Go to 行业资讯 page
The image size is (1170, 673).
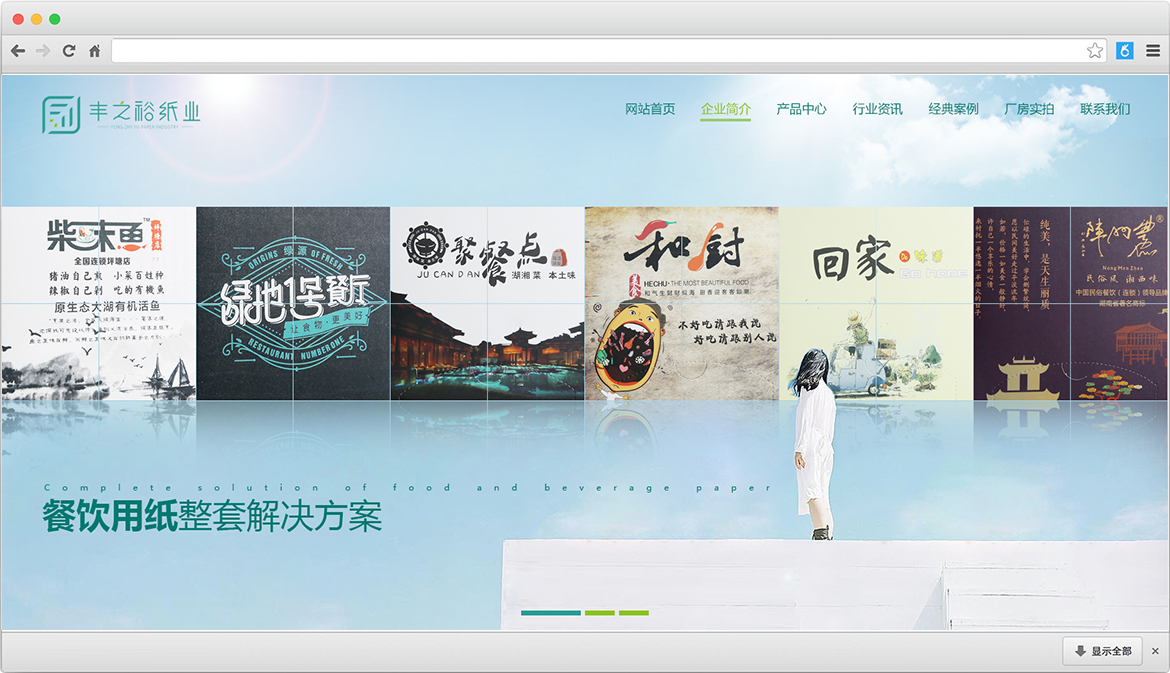pos(878,109)
